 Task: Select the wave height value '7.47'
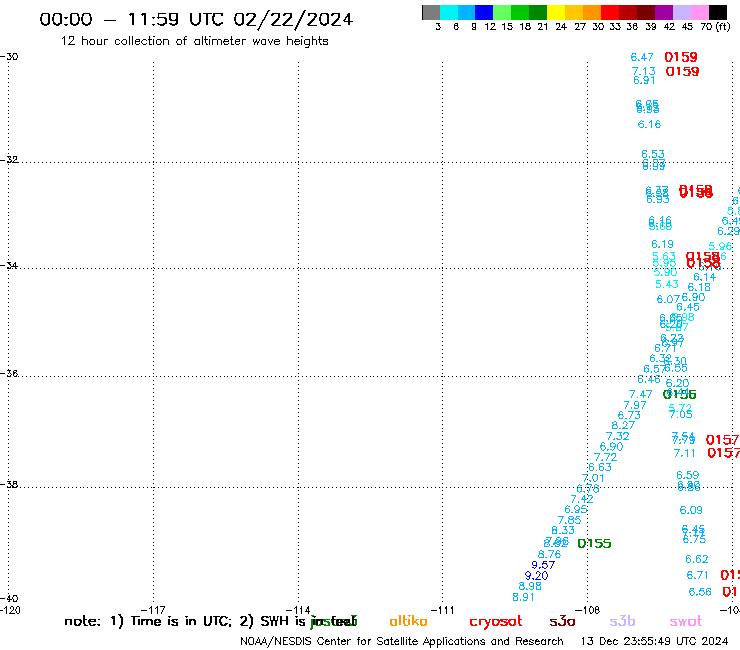click(x=640, y=395)
